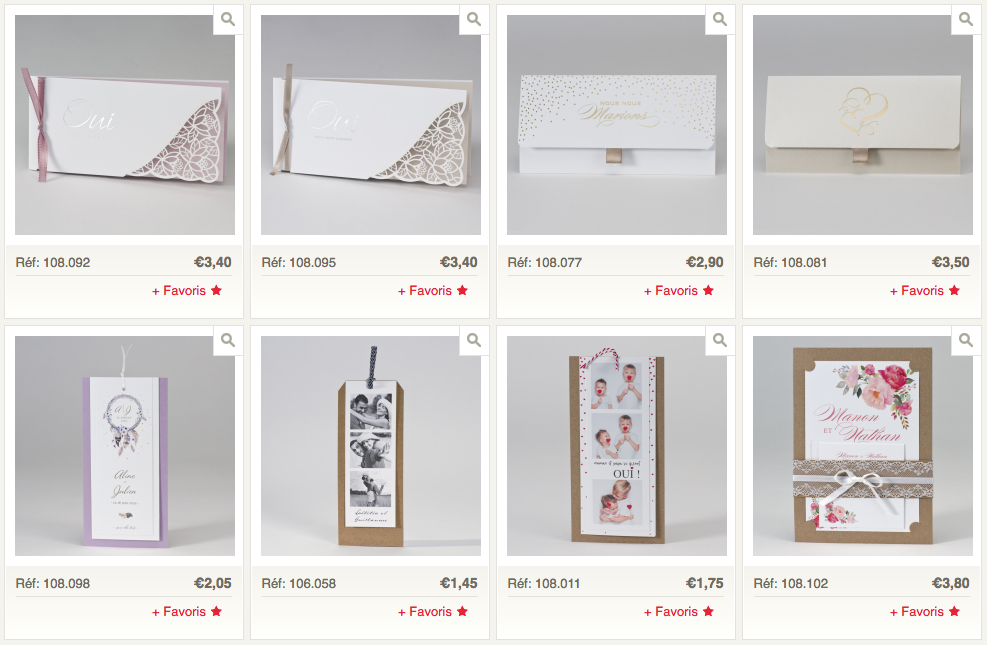Viewport: 987px width, 645px height.
Task: Click + Favoris under Réf 108.077
Action: coord(679,291)
